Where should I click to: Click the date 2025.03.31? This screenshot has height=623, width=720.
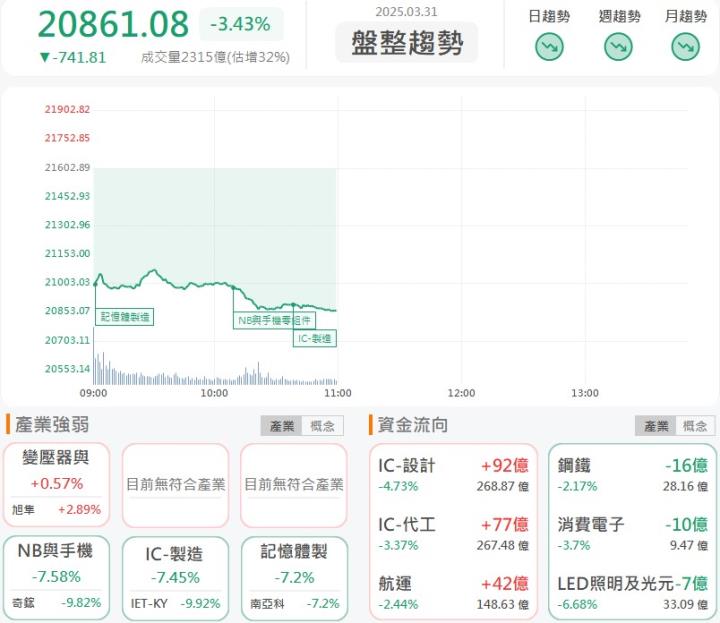(x=406, y=11)
